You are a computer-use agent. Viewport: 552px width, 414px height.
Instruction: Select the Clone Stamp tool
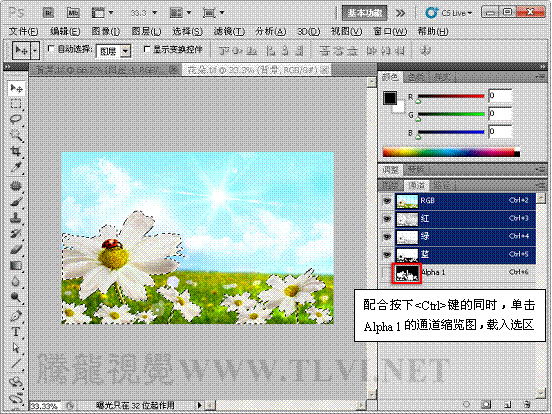[x=15, y=218]
